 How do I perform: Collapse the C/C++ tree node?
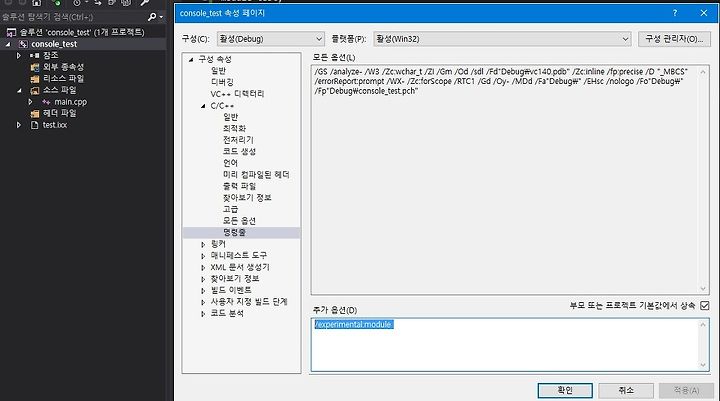tap(203, 106)
